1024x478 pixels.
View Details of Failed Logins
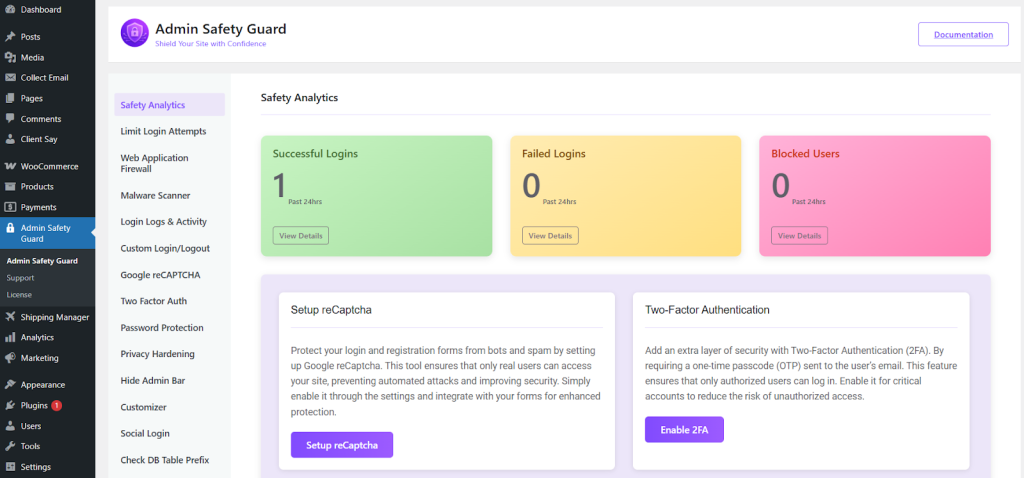coord(550,236)
